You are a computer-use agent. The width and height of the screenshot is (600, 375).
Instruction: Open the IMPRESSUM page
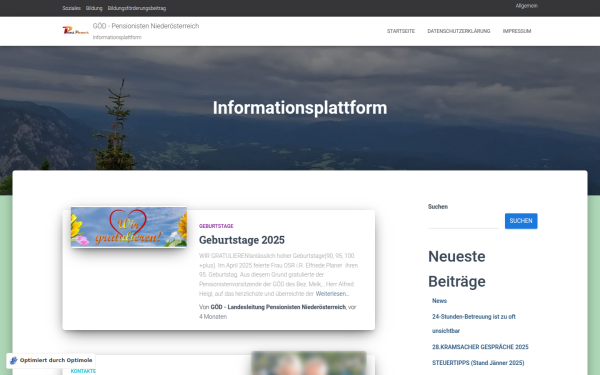(517, 31)
